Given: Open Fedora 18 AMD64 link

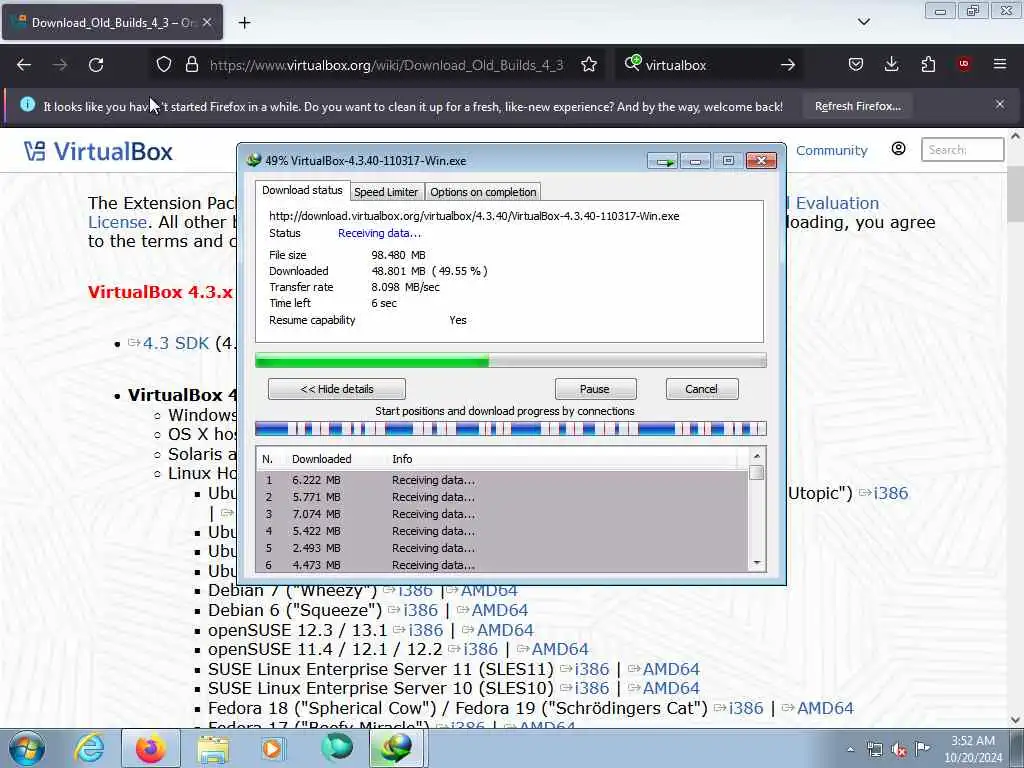Looking at the screenshot, I should click(x=825, y=709).
